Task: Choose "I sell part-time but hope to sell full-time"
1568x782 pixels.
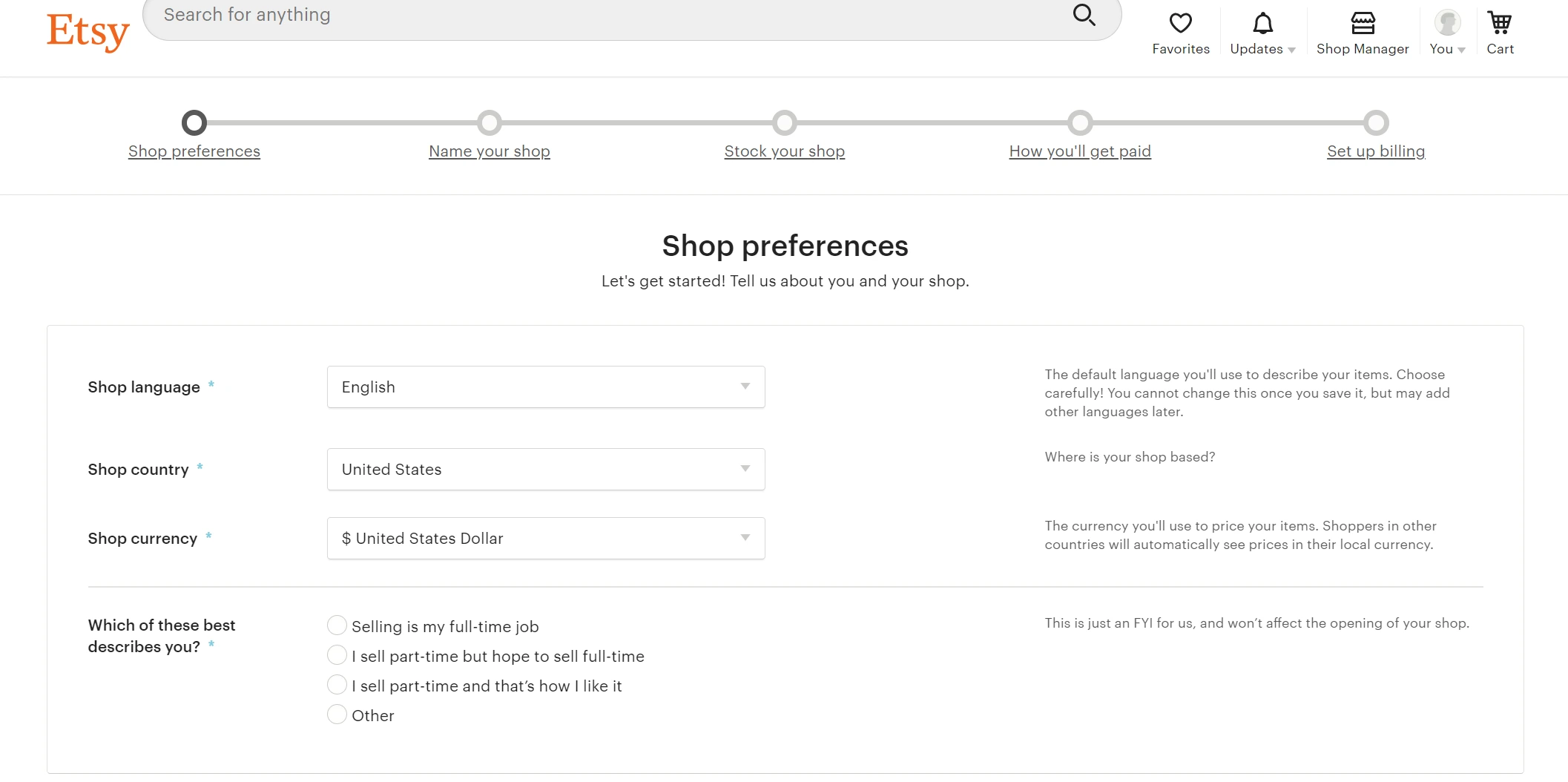Action: [x=337, y=655]
